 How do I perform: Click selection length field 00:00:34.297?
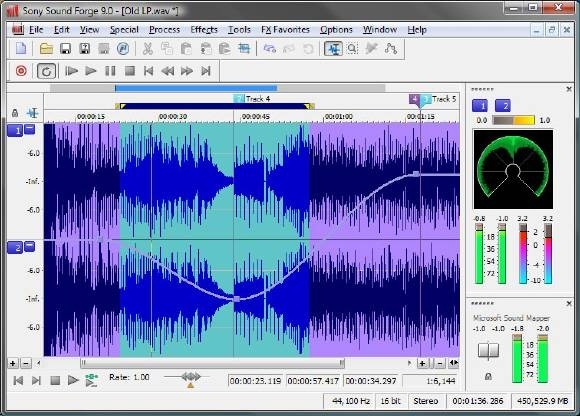(371, 381)
